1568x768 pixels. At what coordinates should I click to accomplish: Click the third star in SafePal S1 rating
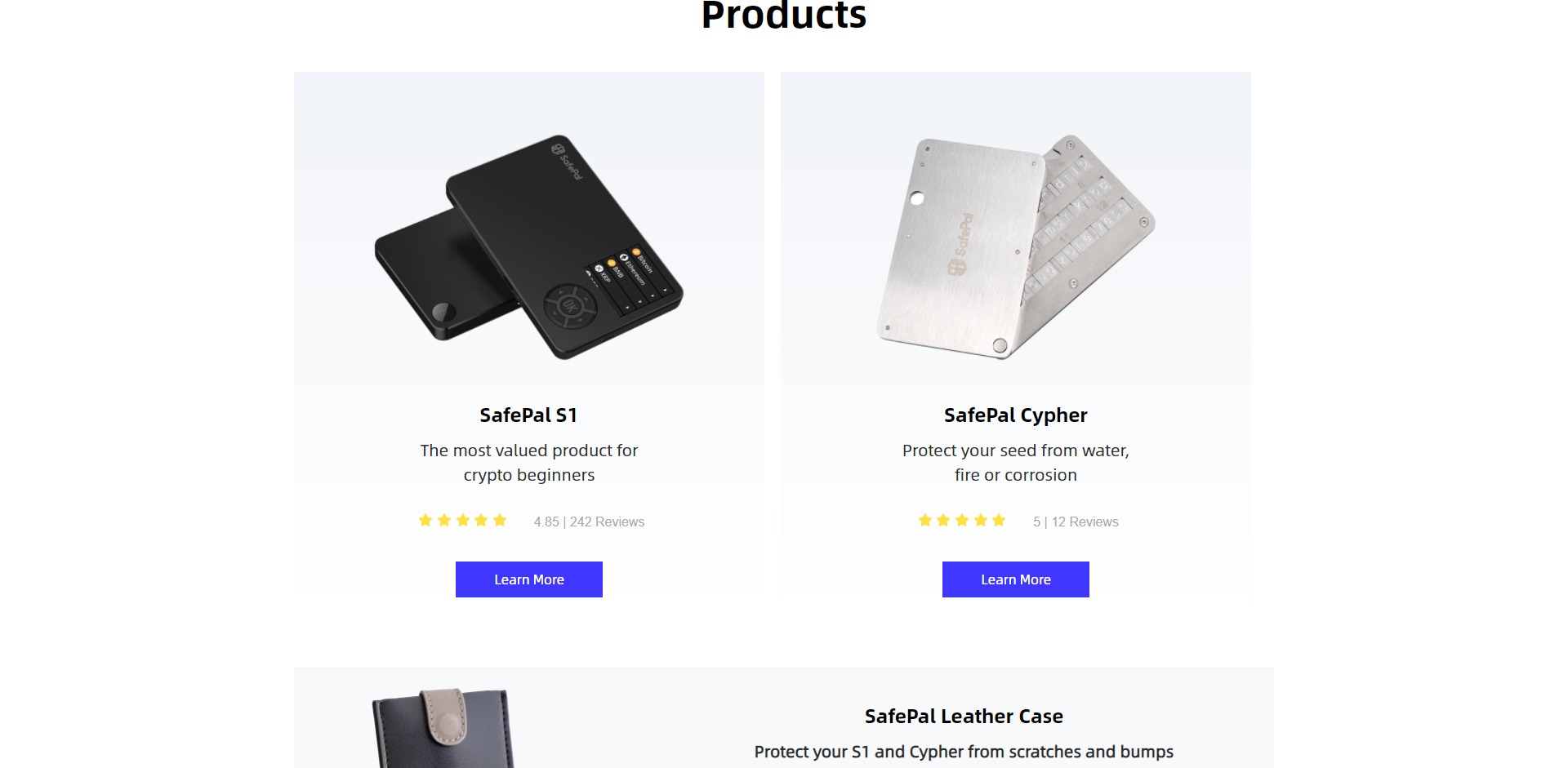[462, 520]
